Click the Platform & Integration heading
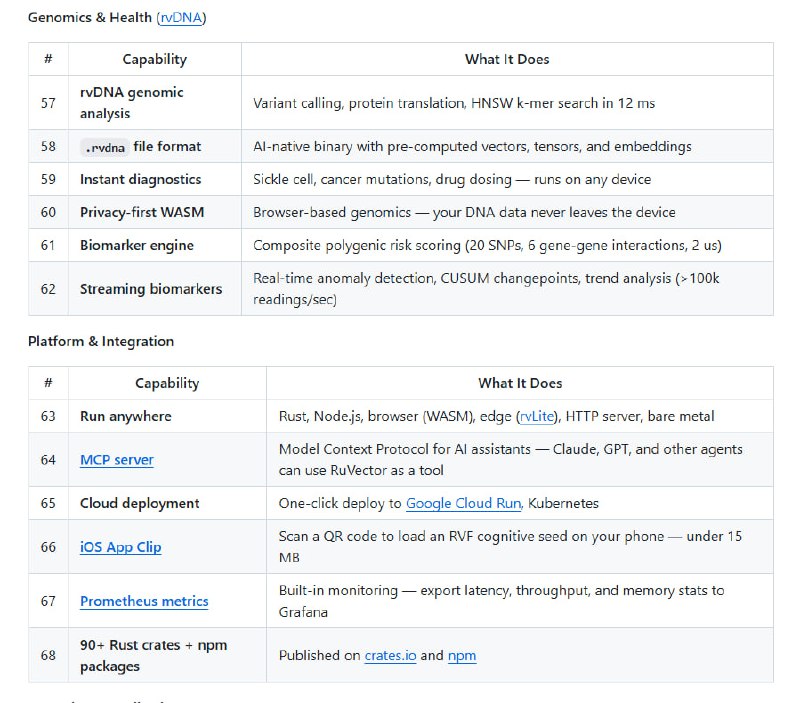The image size is (800, 703). pyautogui.click(x=101, y=341)
